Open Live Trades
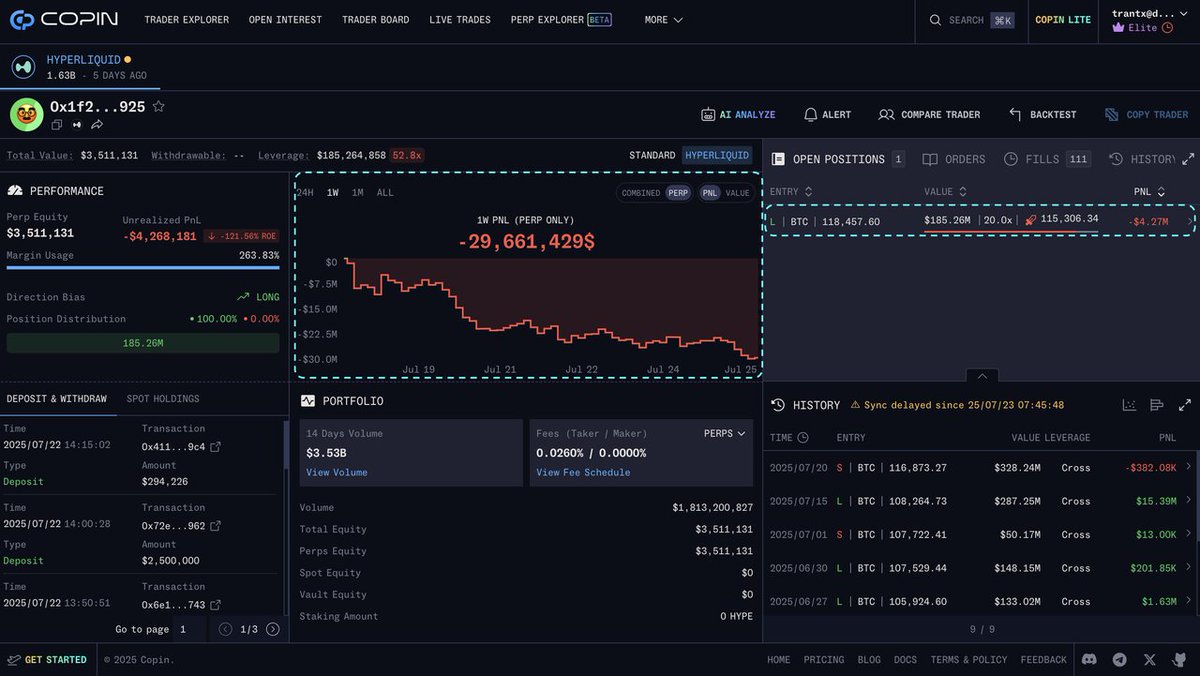This screenshot has width=1200, height=676. click(460, 20)
